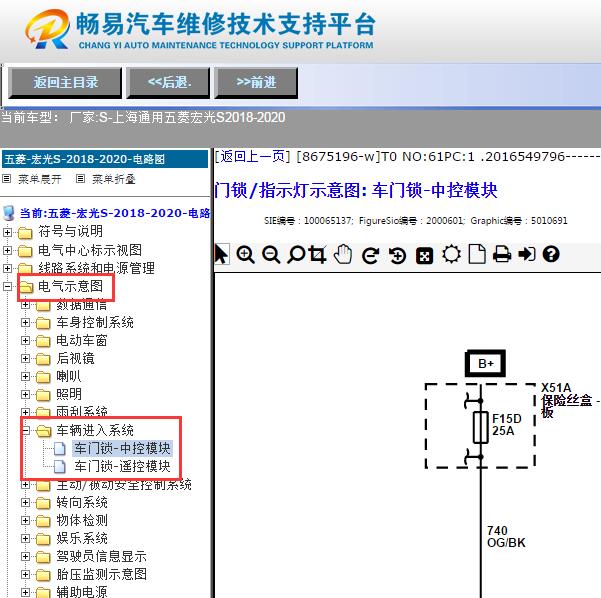Image resolution: width=601 pixels, height=598 pixels.
Task: Click the folder icon next to 娱乐系统
Action: click(x=43, y=539)
